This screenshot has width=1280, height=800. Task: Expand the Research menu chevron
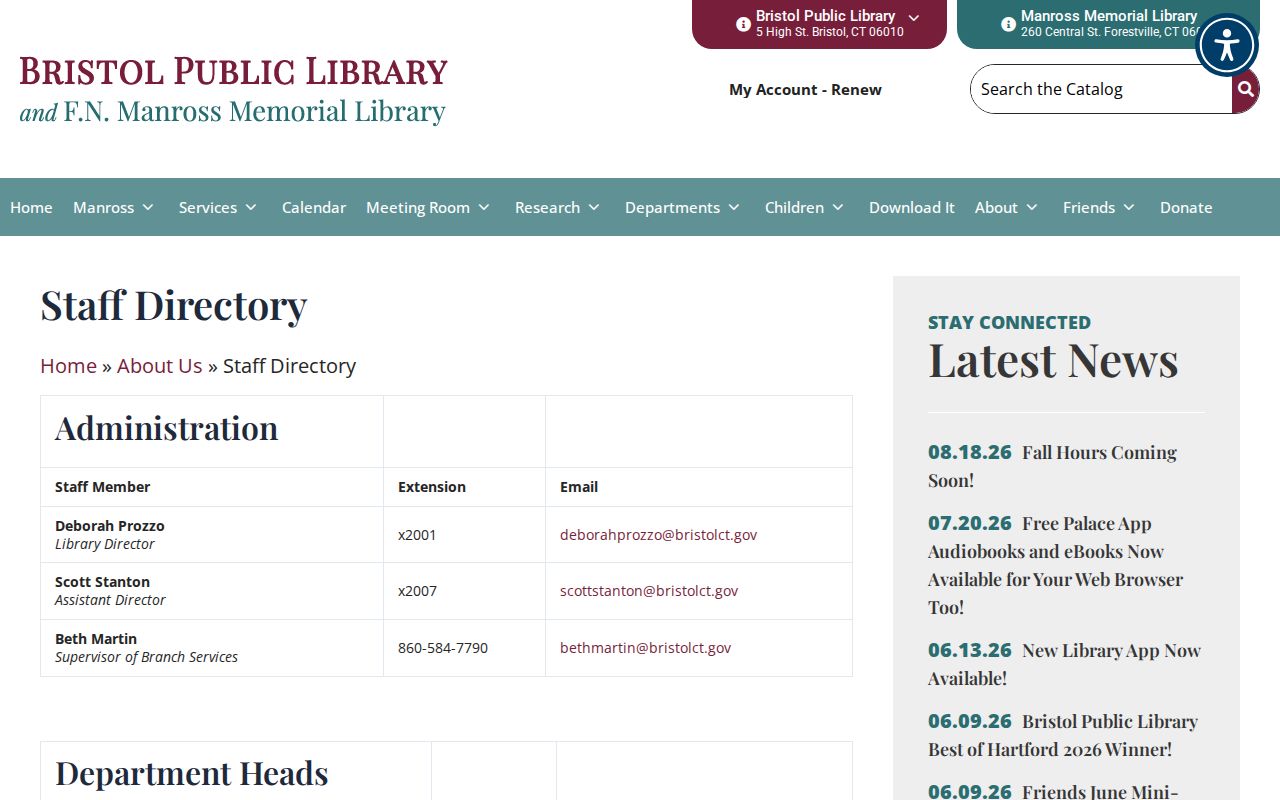point(594,207)
